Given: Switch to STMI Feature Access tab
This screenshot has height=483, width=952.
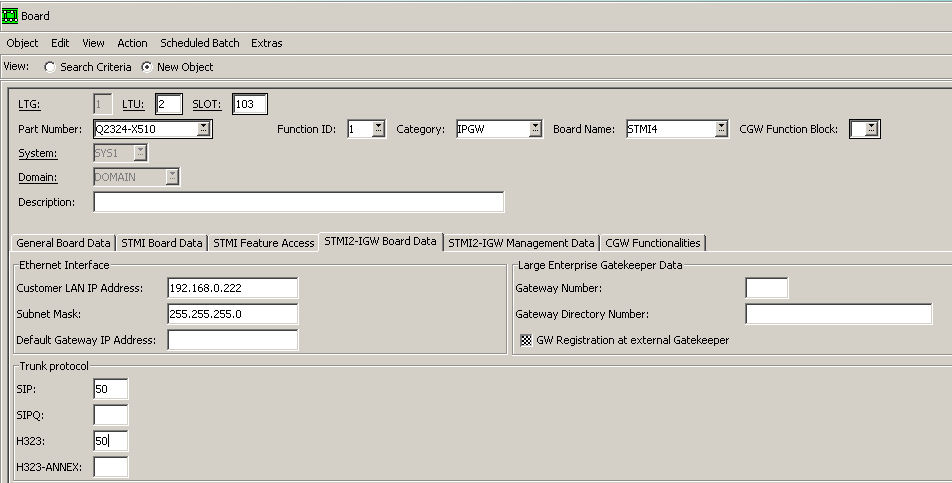Looking at the screenshot, I should (x=264, y=243).
